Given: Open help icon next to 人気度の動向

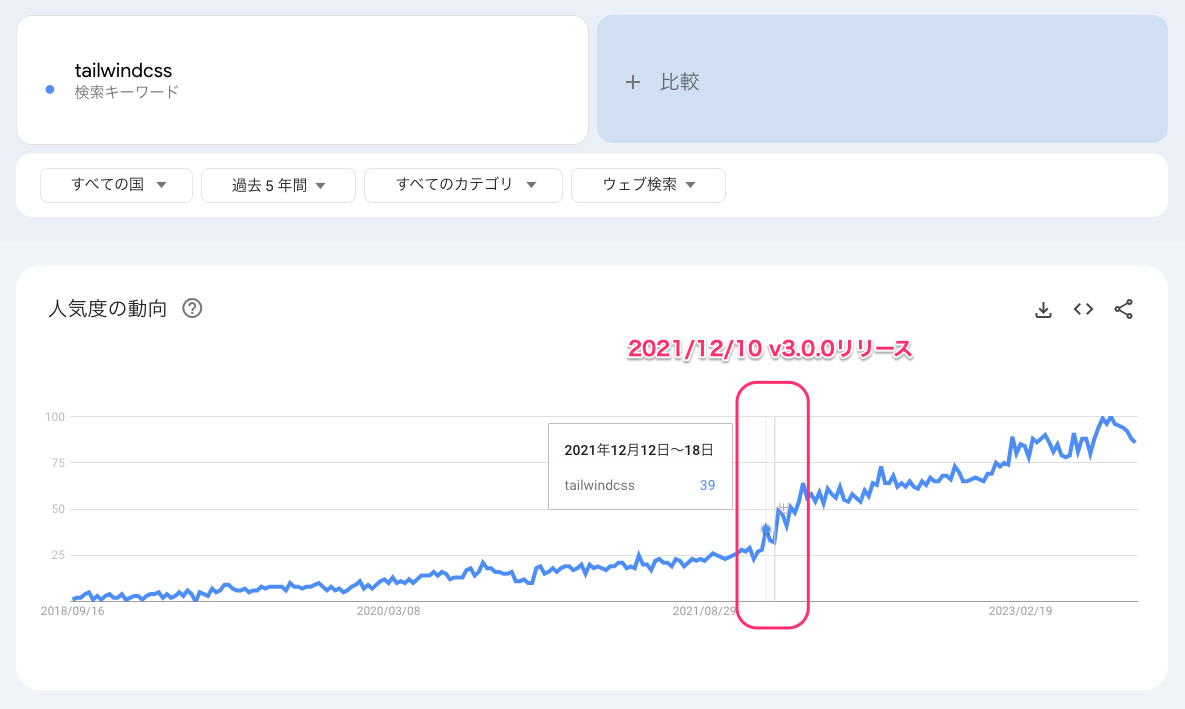Looking at the screenshot, I should [192, 308].
